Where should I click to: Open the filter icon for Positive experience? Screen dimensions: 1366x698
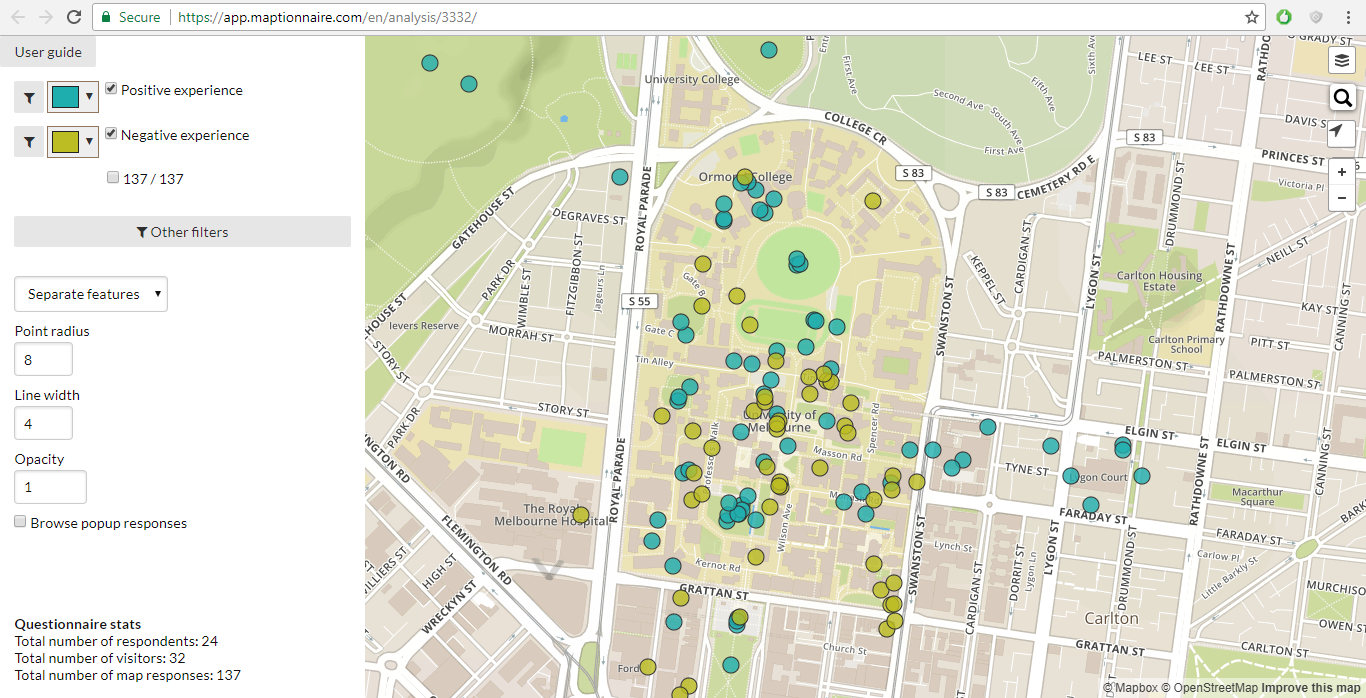coord(29,97)
